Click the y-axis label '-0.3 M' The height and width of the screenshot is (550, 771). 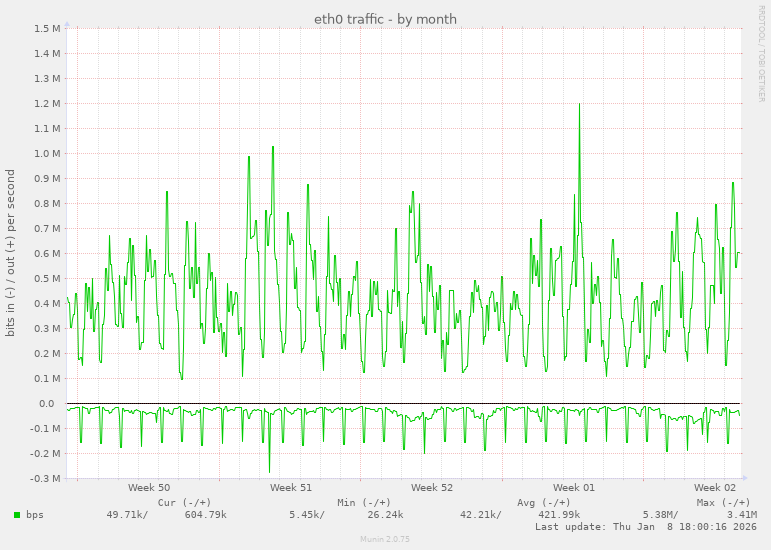(x=45, y=479)
